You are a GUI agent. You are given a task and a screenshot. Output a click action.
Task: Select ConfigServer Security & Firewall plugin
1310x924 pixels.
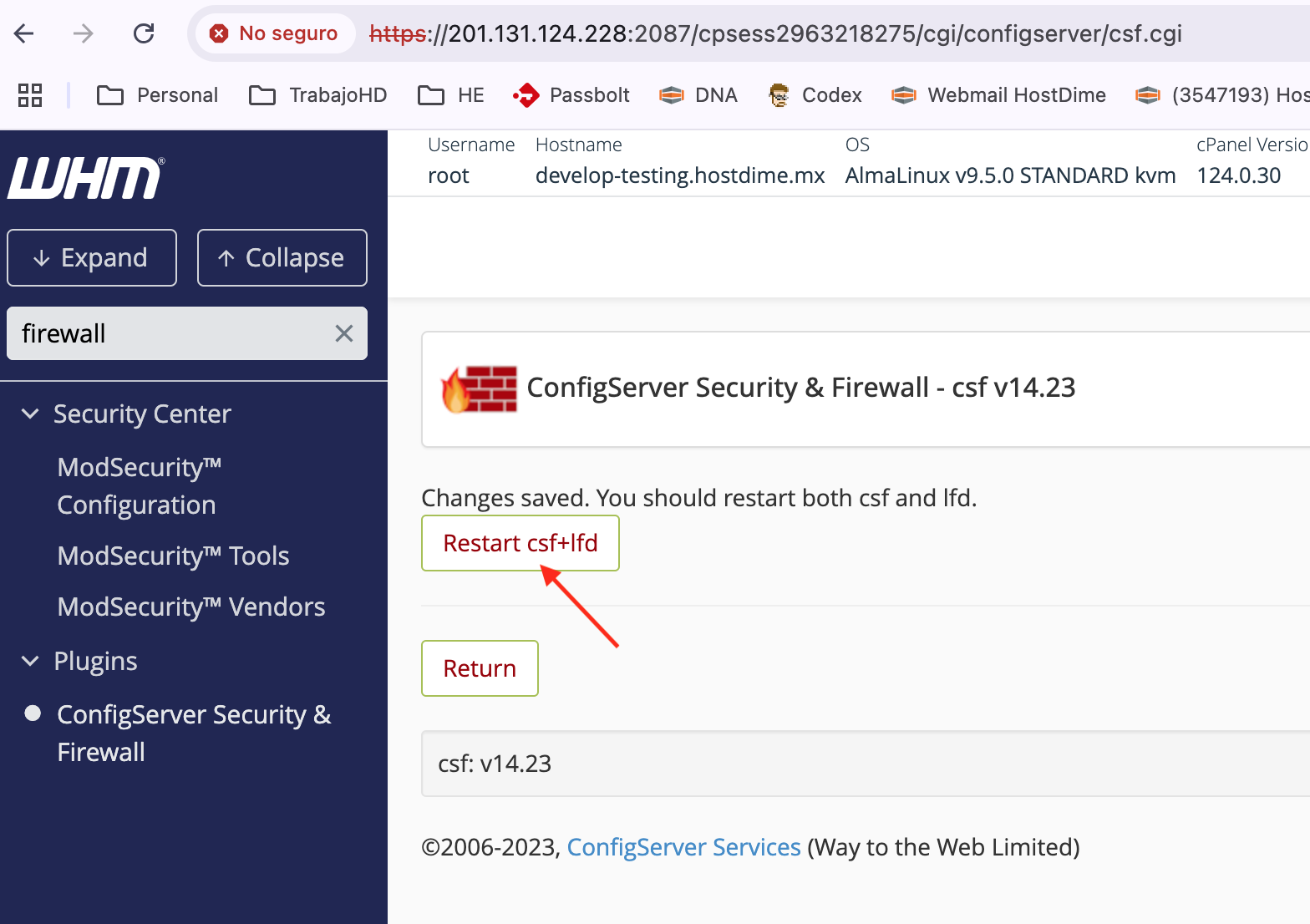pos(194,733)
